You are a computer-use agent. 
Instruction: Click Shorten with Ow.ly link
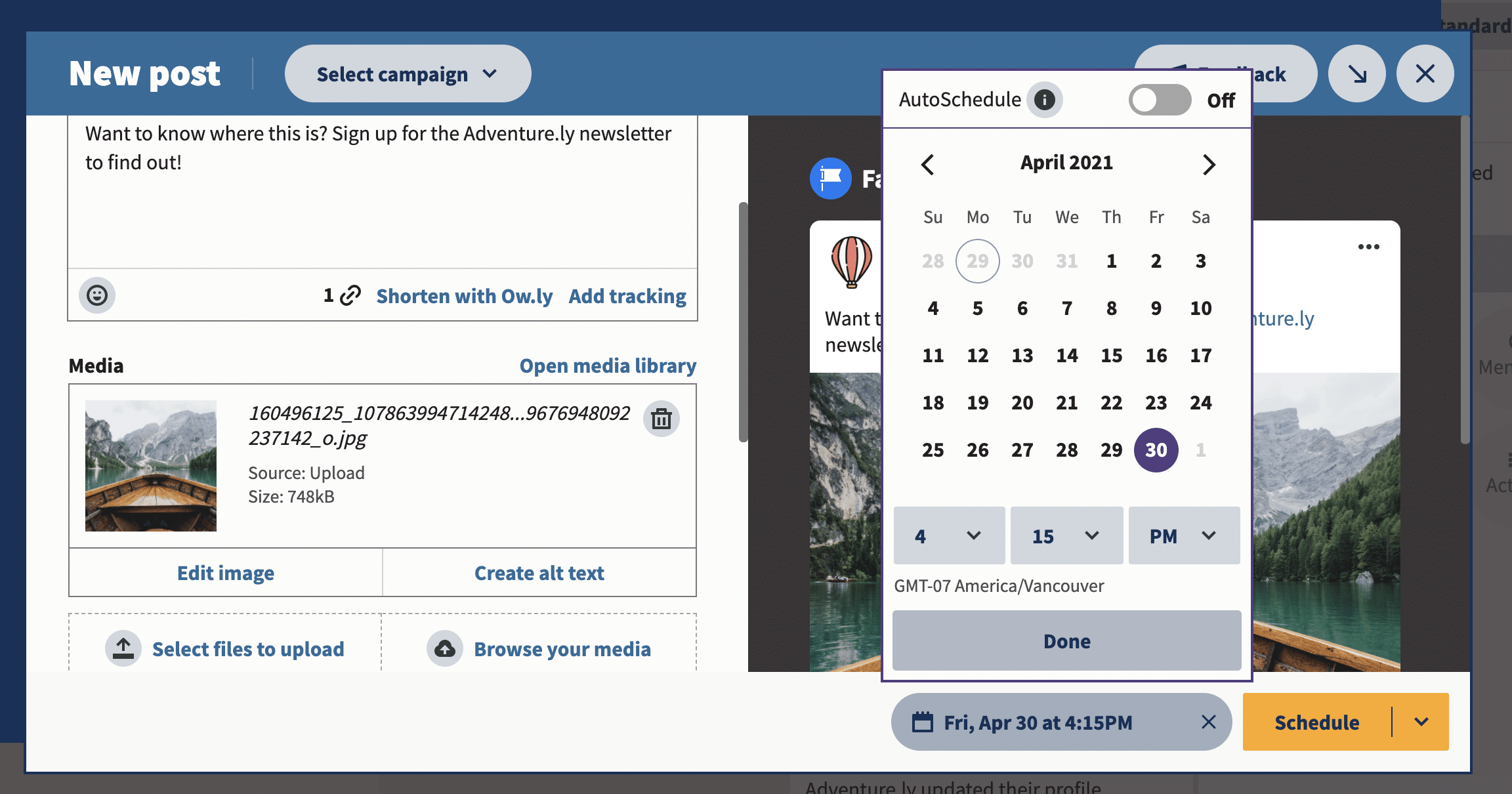coord(463,295)
